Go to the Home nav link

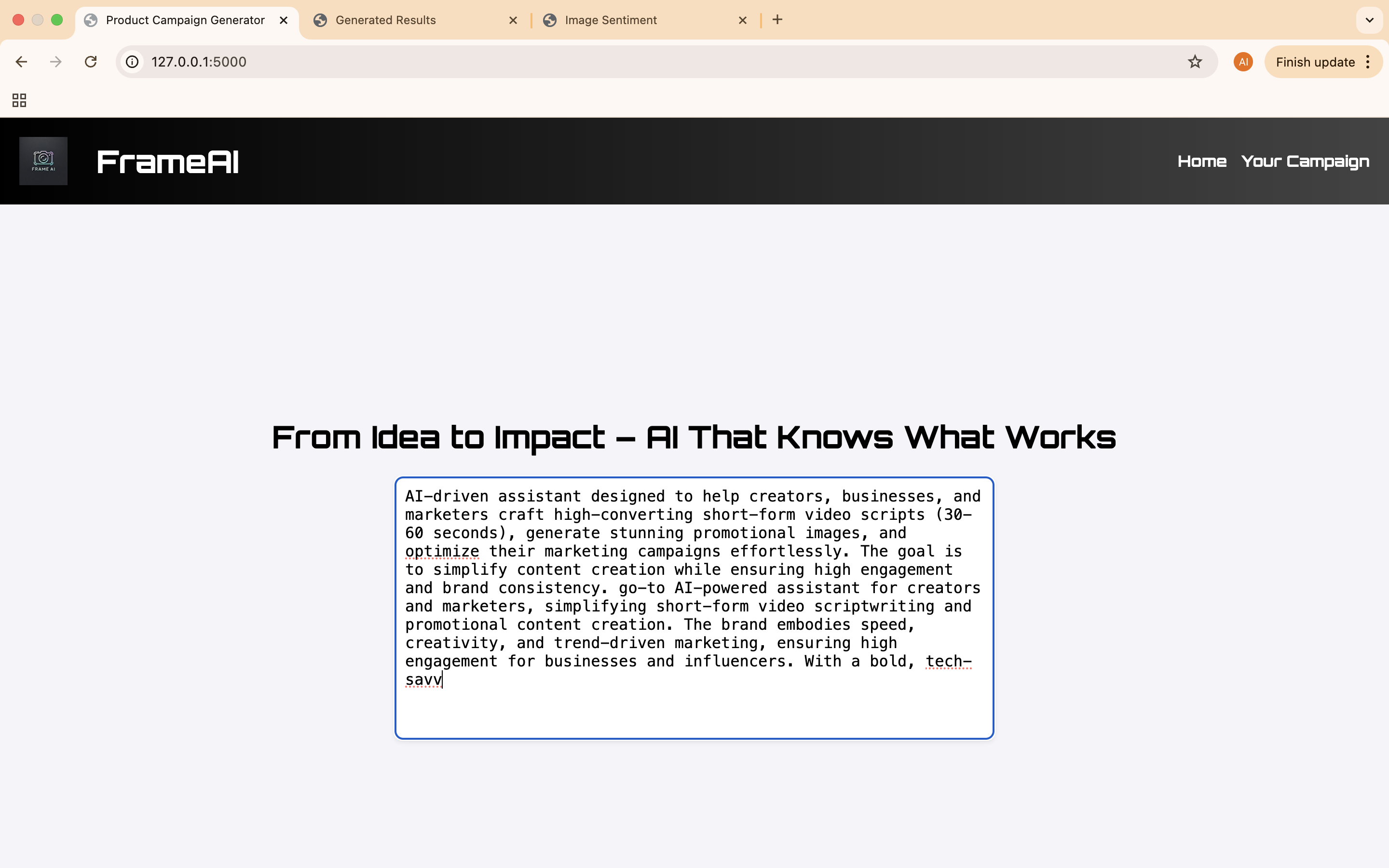pos(1201,162)
